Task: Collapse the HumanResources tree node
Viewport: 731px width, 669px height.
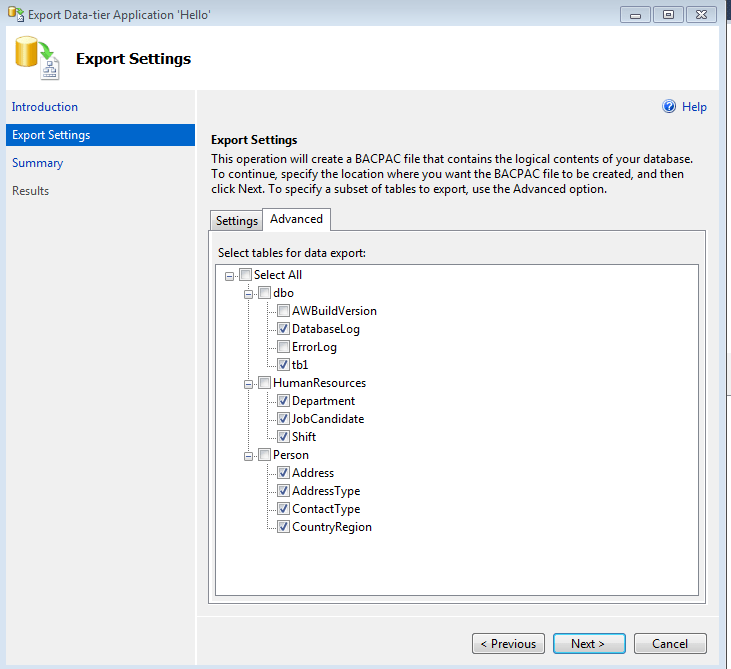Action: coord(249,383)
